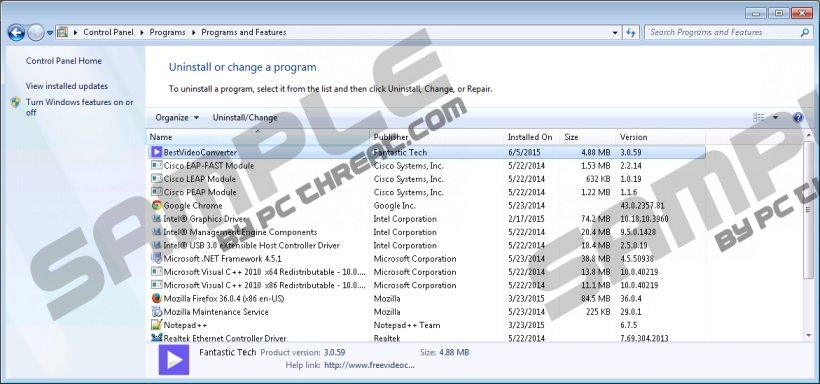Click the list scrollbar up arrow
The width and height of the screenshot is (820, 384).
tap(808, 136)
